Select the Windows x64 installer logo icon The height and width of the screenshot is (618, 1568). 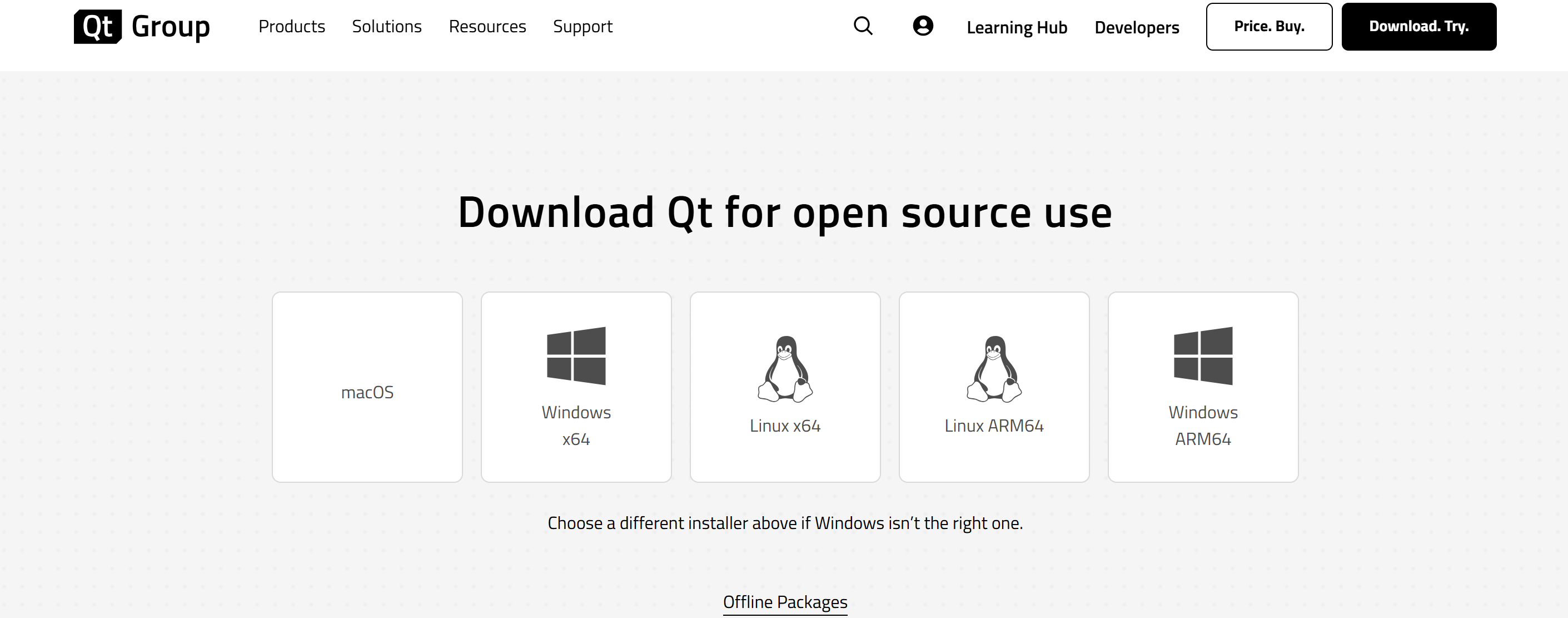[x=576, y=356]
